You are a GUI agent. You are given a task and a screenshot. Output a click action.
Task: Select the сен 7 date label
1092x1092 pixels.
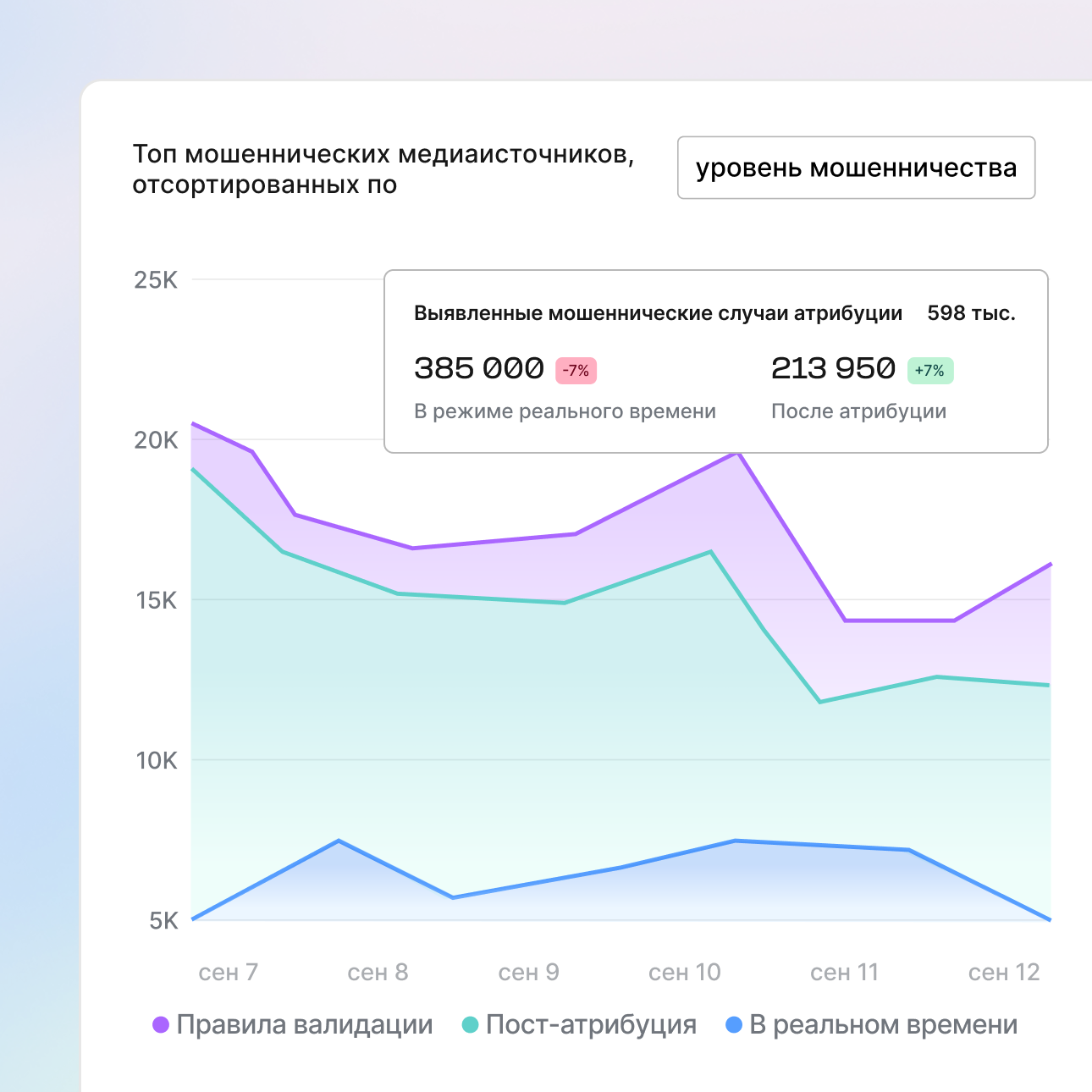pos(228,973)
